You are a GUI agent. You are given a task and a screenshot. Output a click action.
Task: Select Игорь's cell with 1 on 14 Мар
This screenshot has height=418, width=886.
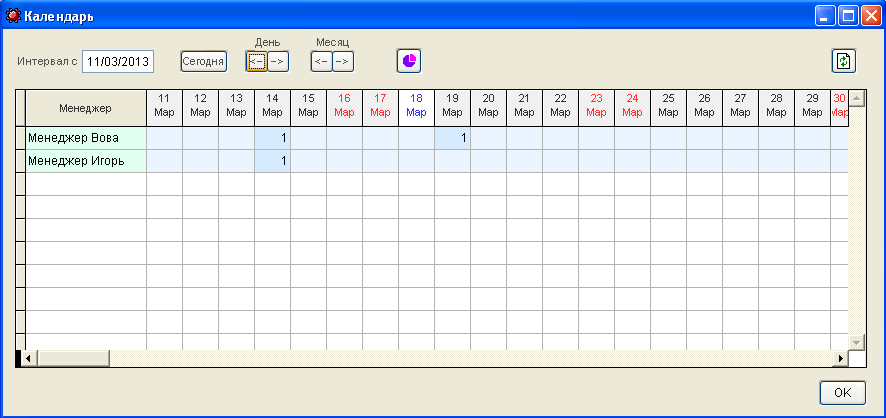272,161
